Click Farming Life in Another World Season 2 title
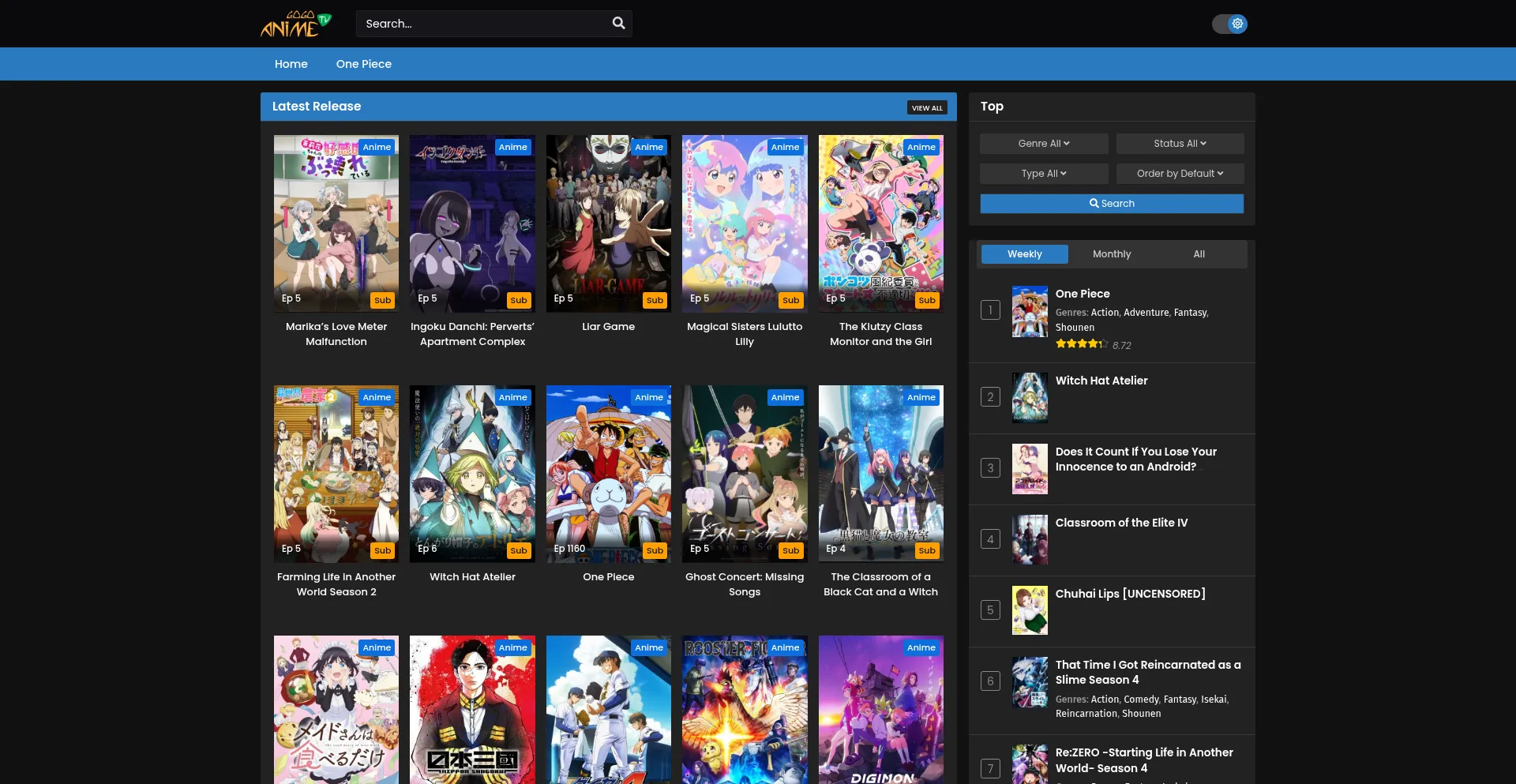Viewport: 1516px width, 784px height. [x=336, y=584]
